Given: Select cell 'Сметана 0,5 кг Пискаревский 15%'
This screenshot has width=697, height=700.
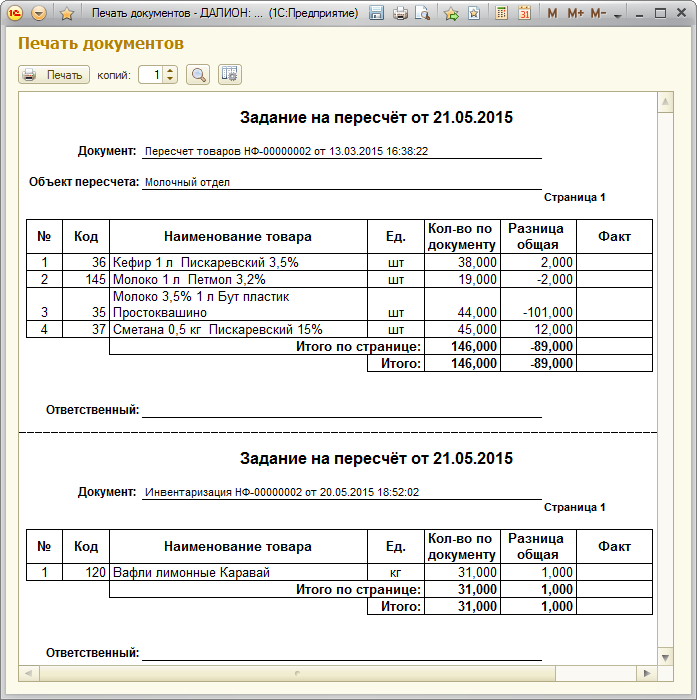Looking at the screenshot, I should pyautogui.click(x=238, y=329).
